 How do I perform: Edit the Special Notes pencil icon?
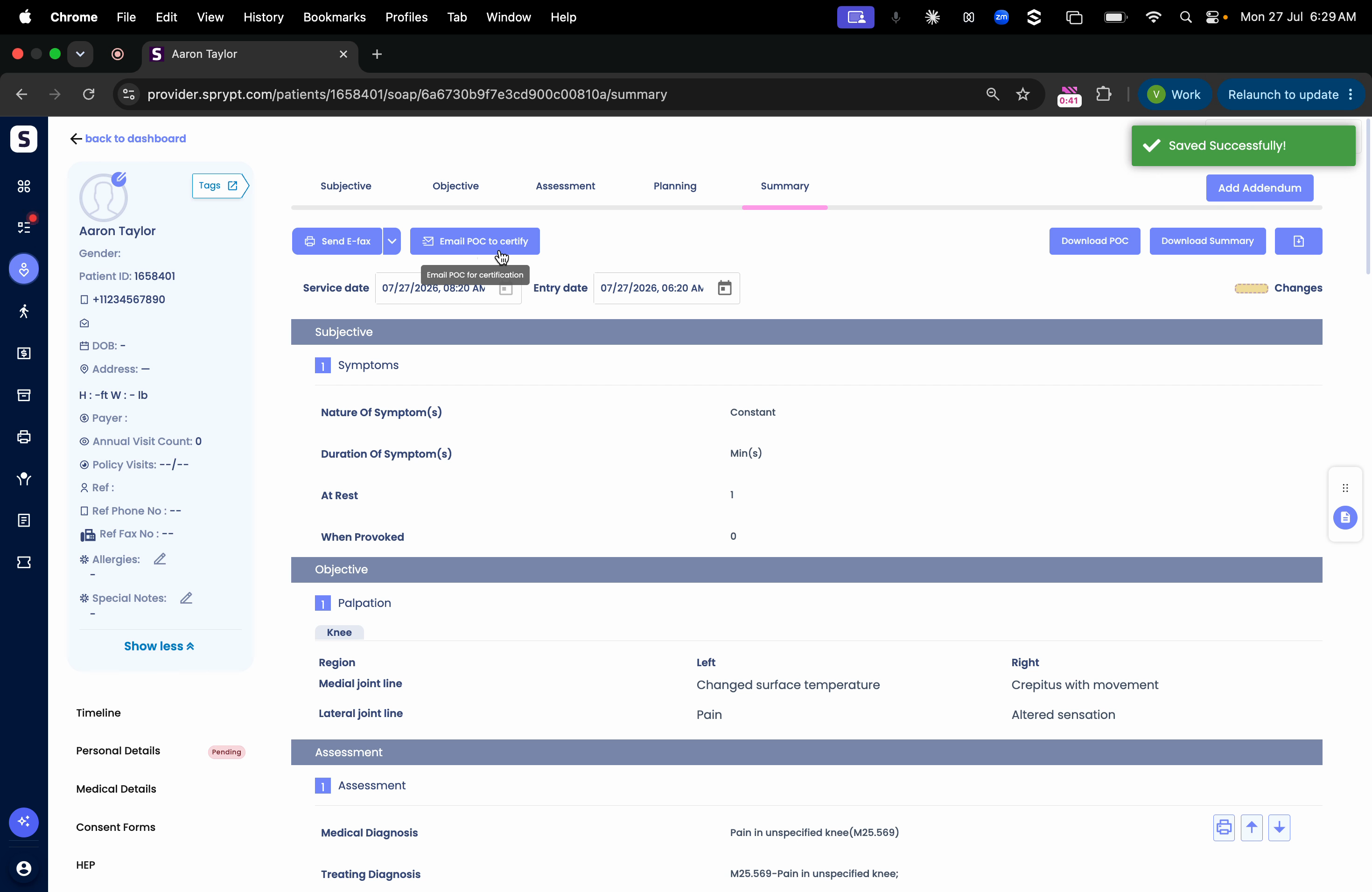(x=186, y=598)
